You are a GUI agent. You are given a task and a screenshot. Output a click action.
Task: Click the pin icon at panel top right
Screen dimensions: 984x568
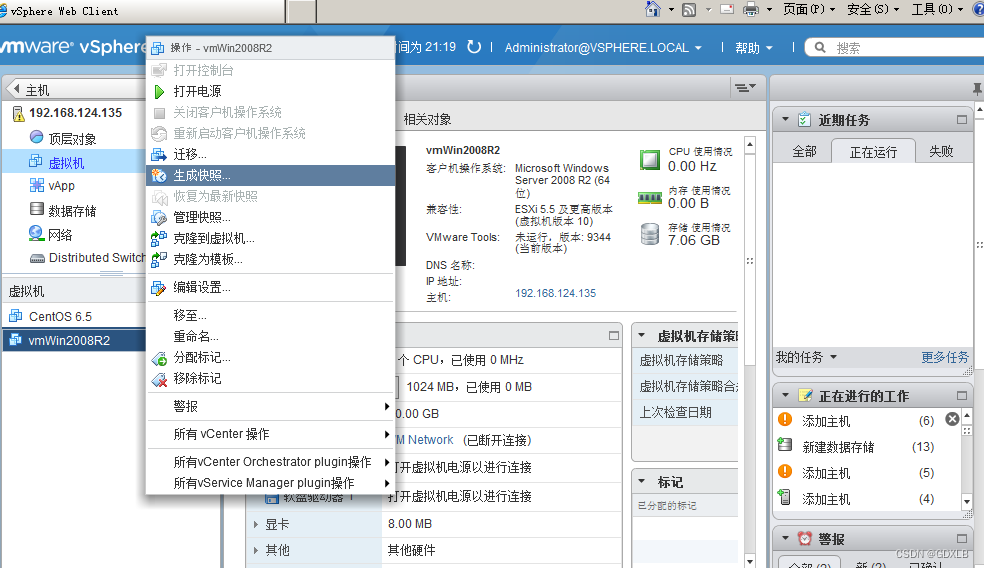click(x=977, y=89)
